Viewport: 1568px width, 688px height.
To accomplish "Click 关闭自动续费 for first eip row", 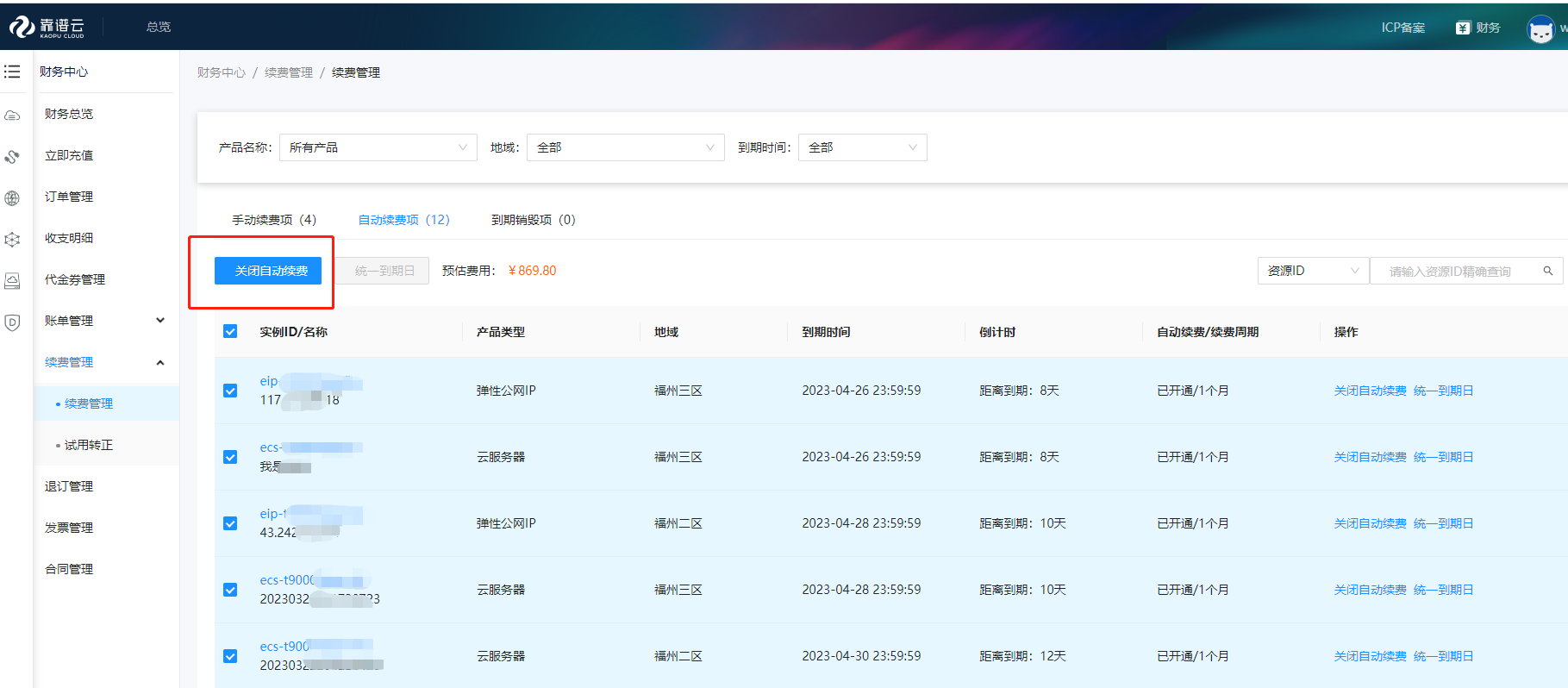I will [x=1371, y=391].
